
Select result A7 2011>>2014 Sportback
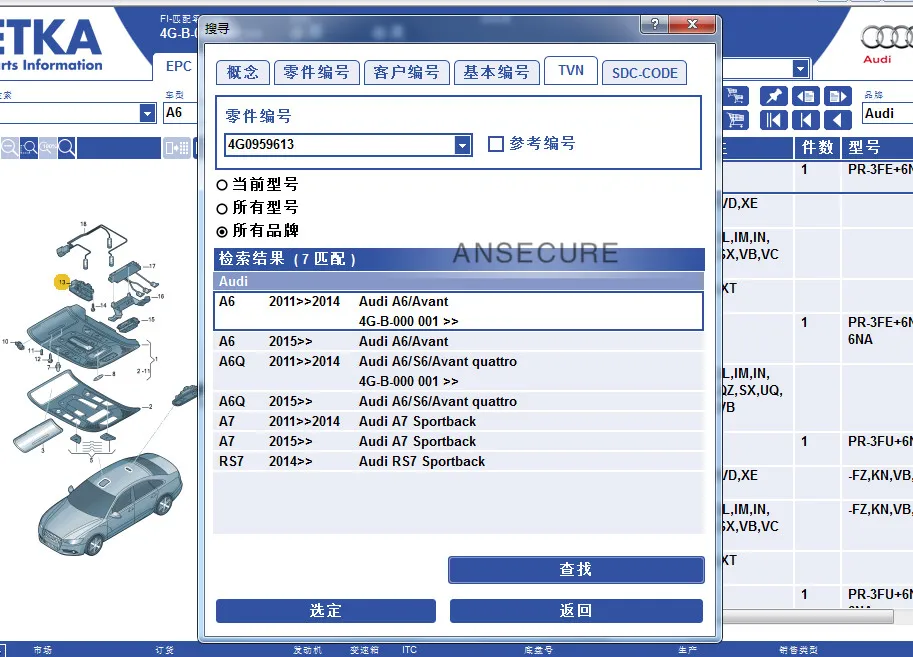(459, 421)
